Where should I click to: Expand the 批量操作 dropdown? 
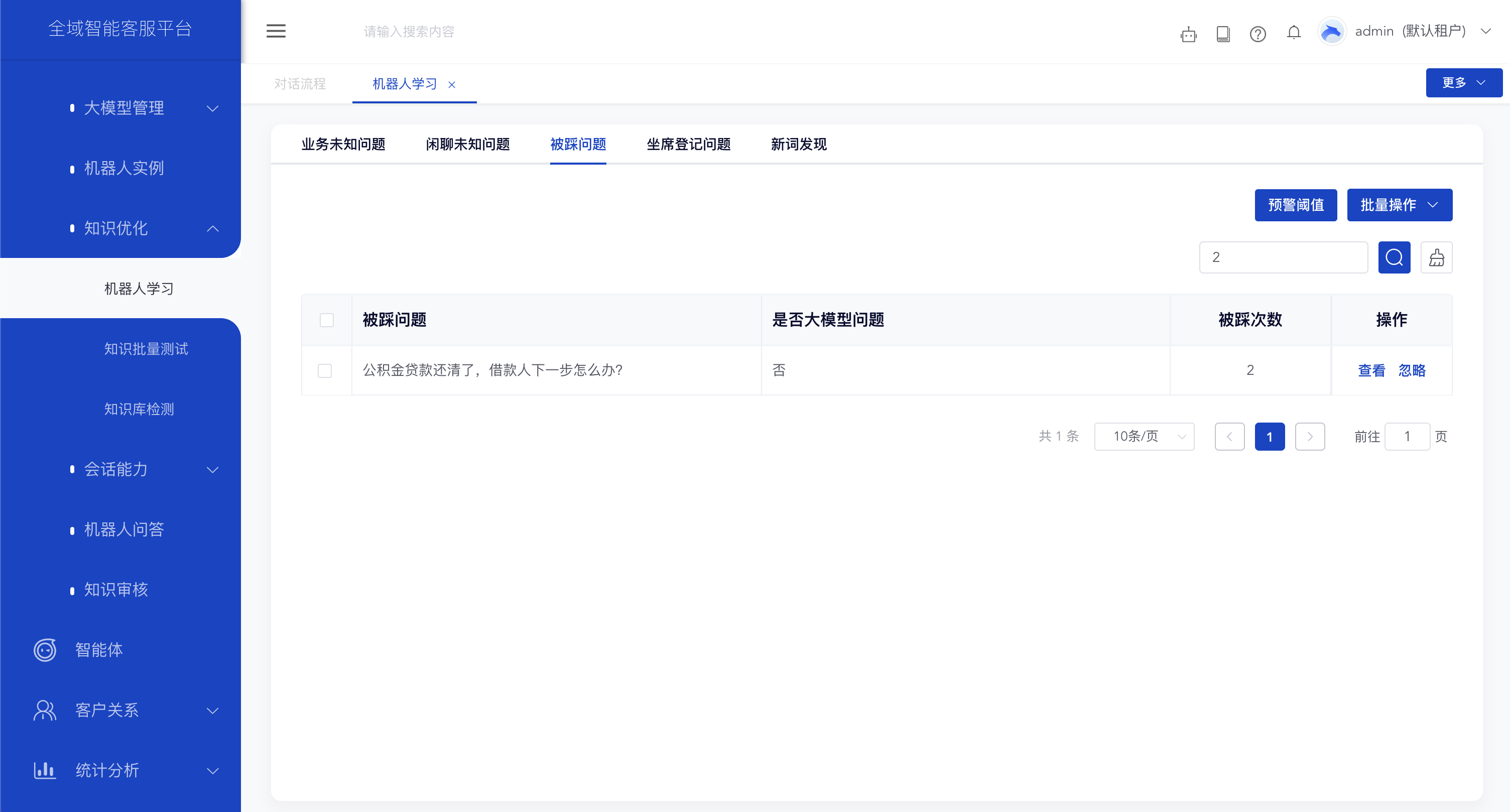coord(1400,205)
